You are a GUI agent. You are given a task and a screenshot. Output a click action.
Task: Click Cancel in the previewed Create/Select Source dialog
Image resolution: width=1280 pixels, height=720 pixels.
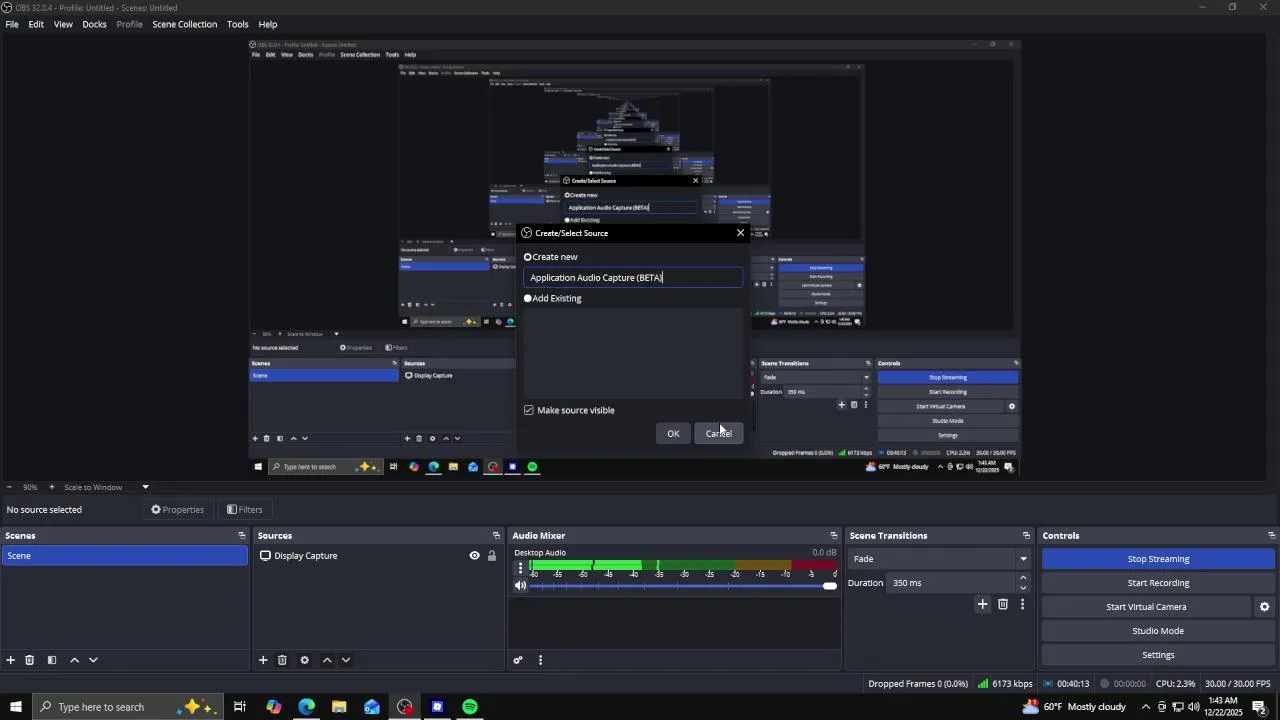(x=719, y=433)
